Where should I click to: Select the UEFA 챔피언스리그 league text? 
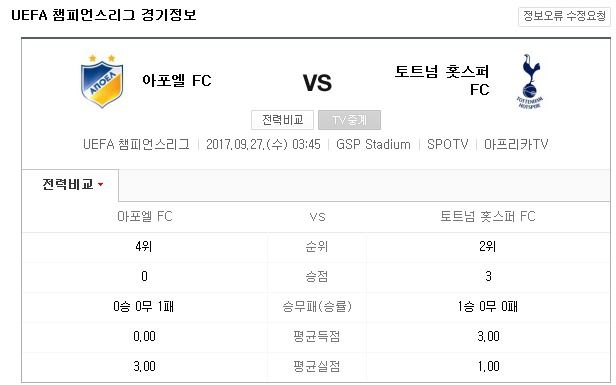pyautogui.click(x=136, y=144)
